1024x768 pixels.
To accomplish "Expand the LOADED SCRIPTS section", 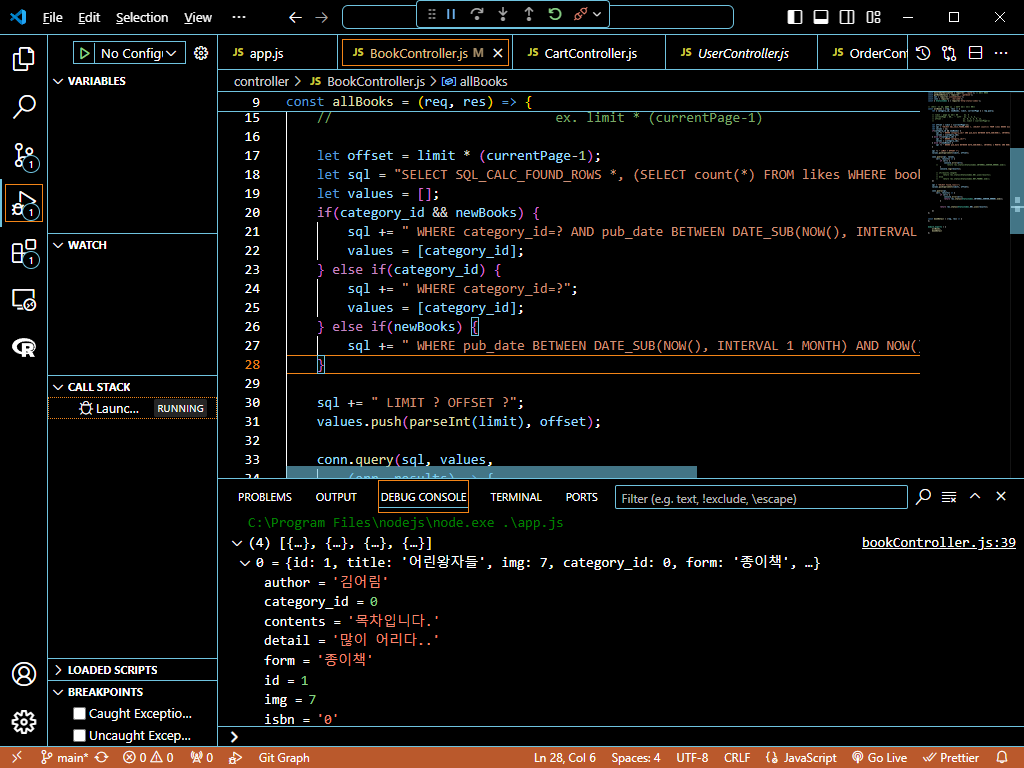I will [x=58, y=670].
